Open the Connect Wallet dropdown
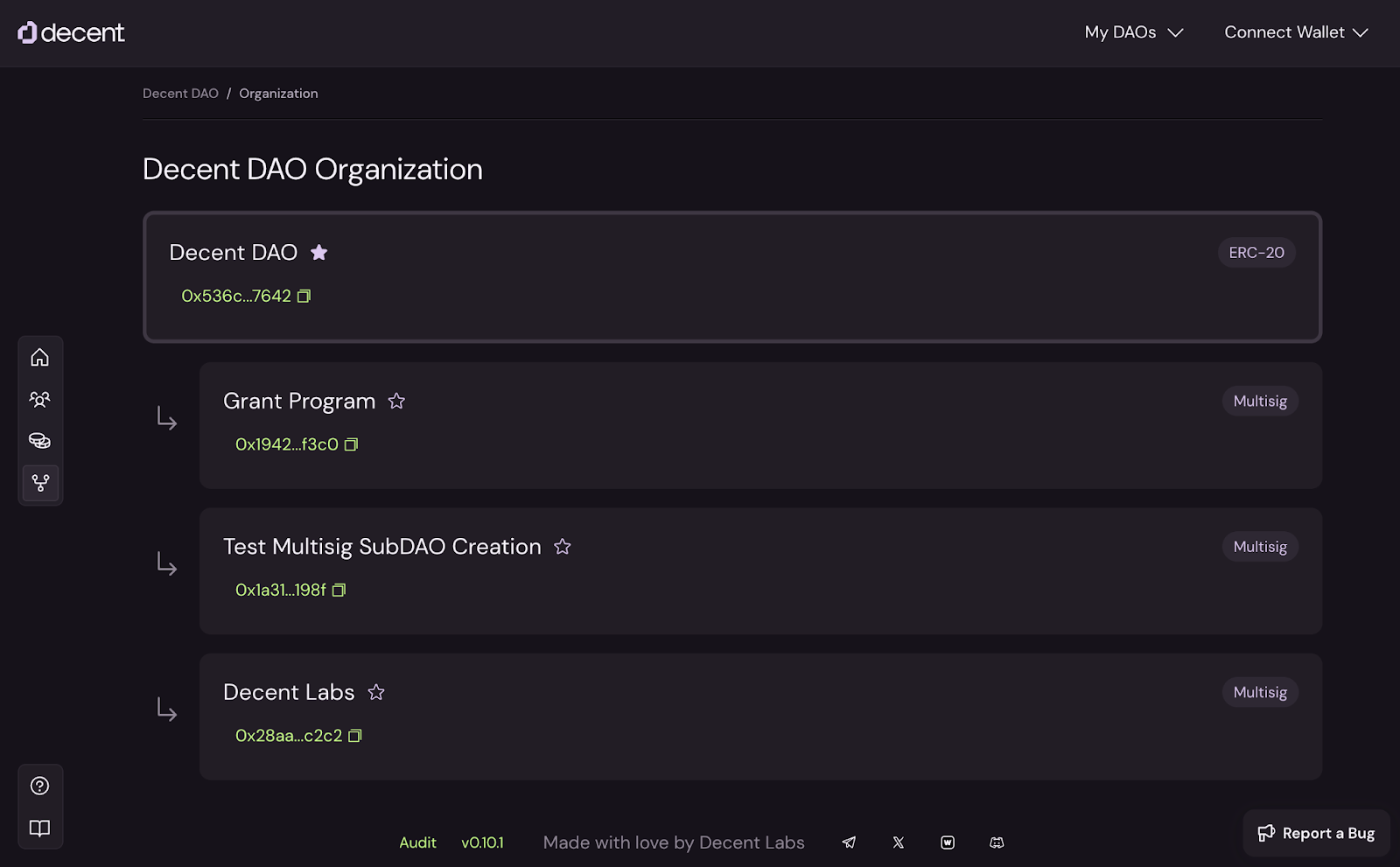The image size is (1400, 867). [x=1296, y=32]
